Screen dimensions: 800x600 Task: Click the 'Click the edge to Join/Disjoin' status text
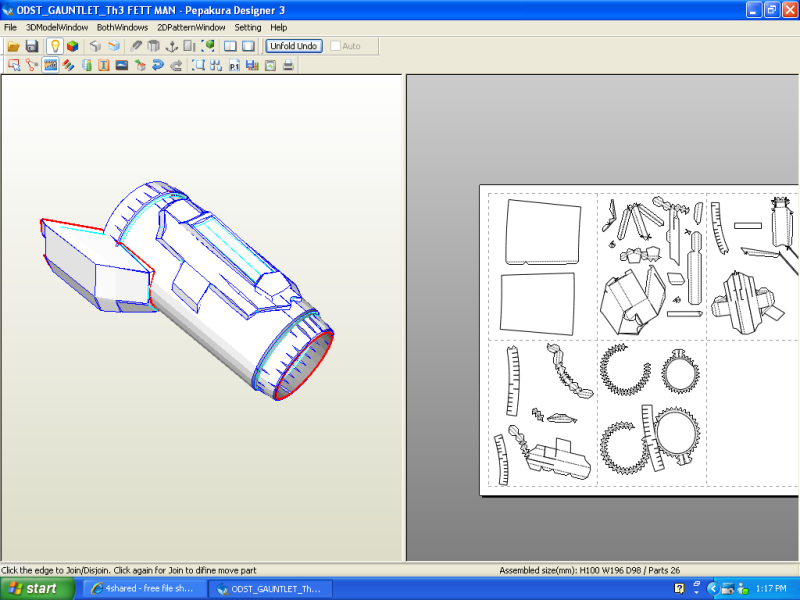click(129, 570)
